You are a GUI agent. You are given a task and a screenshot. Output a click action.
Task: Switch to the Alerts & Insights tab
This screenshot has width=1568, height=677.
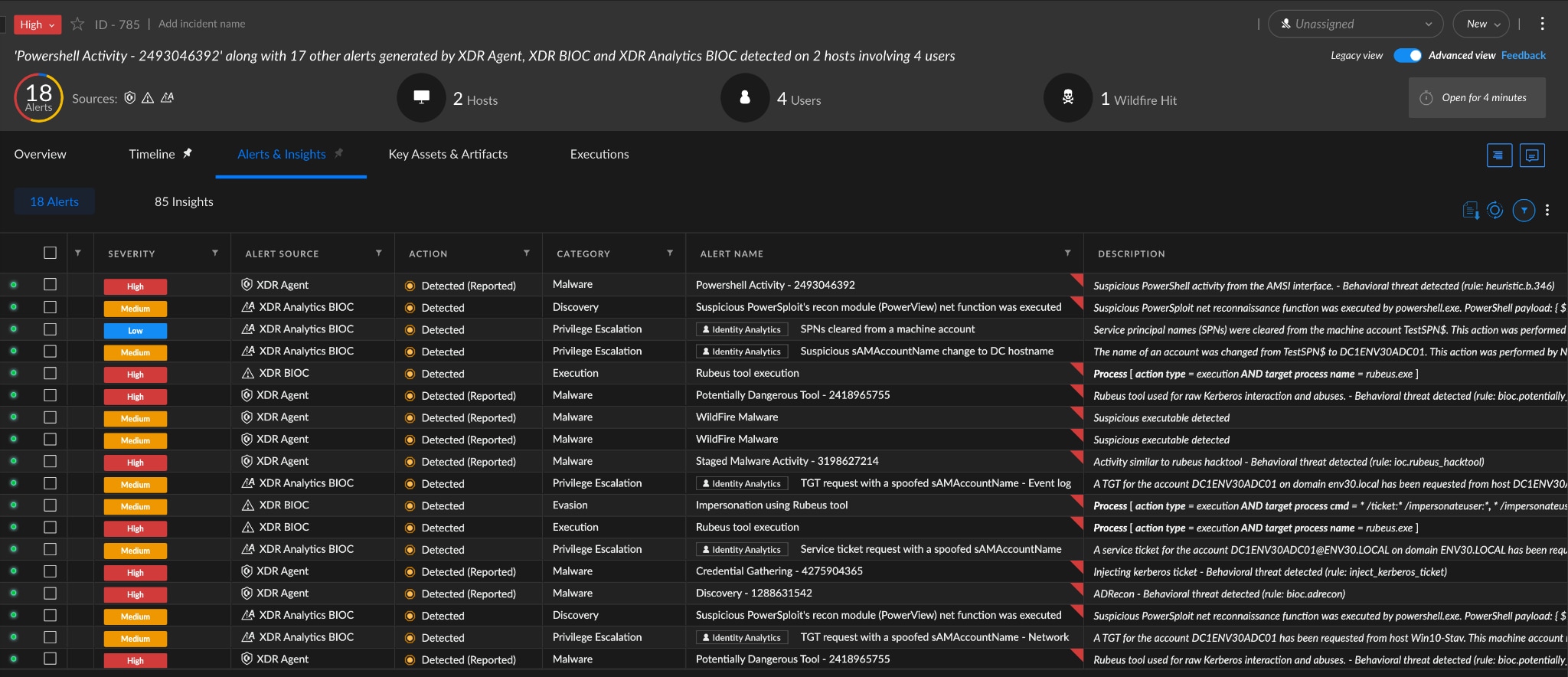[x=282, y=154]
